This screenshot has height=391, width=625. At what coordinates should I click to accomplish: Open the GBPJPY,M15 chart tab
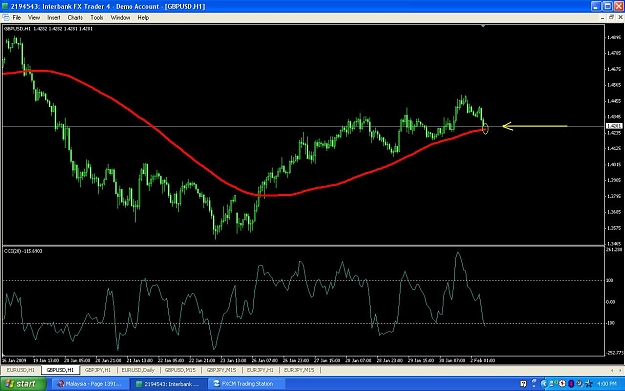[221, 370]
